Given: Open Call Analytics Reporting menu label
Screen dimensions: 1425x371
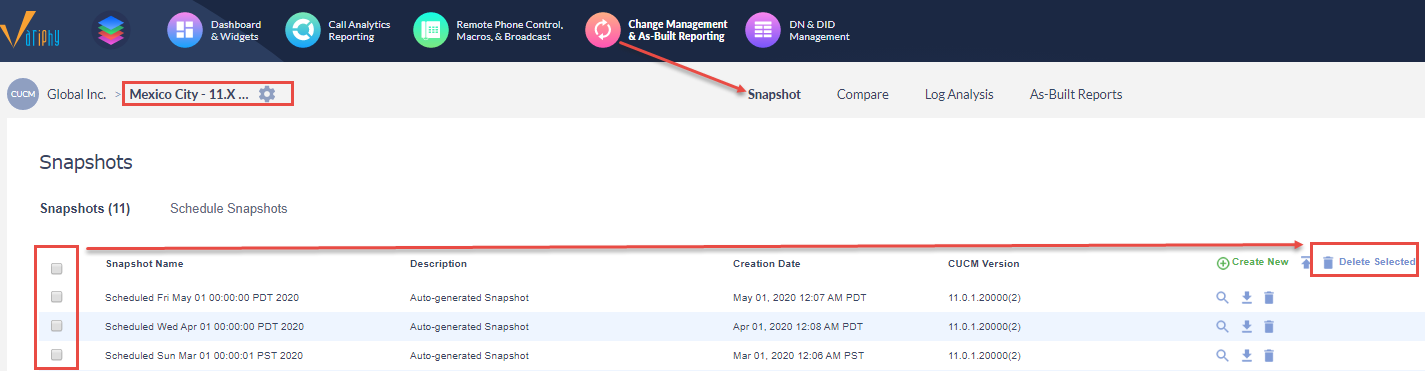Looking at the screenshot, I should tap(359, 30).
